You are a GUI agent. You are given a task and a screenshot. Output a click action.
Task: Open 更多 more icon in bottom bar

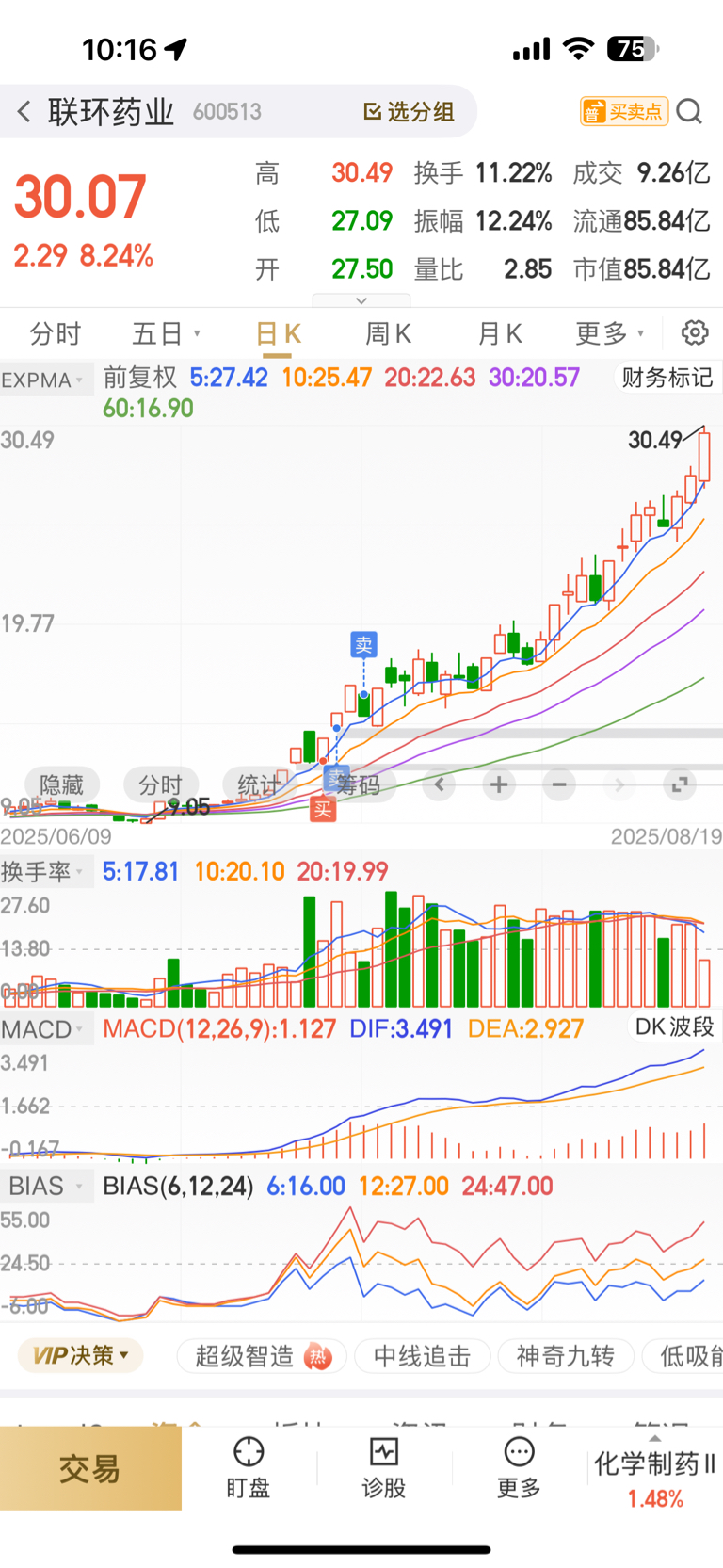click(x=520, y=1468)
